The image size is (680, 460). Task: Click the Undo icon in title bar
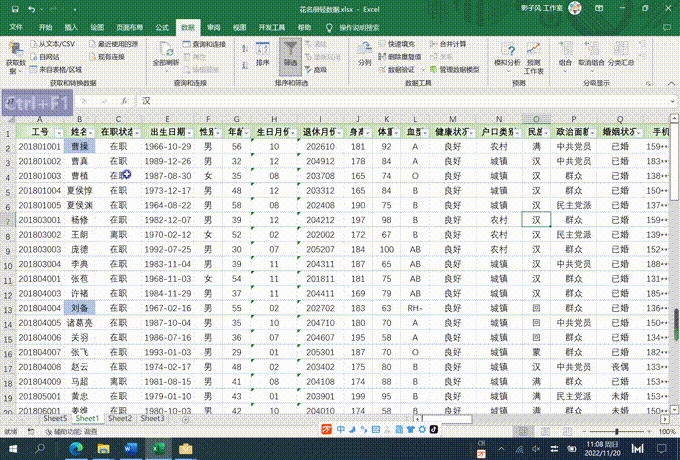pos(31,9)
